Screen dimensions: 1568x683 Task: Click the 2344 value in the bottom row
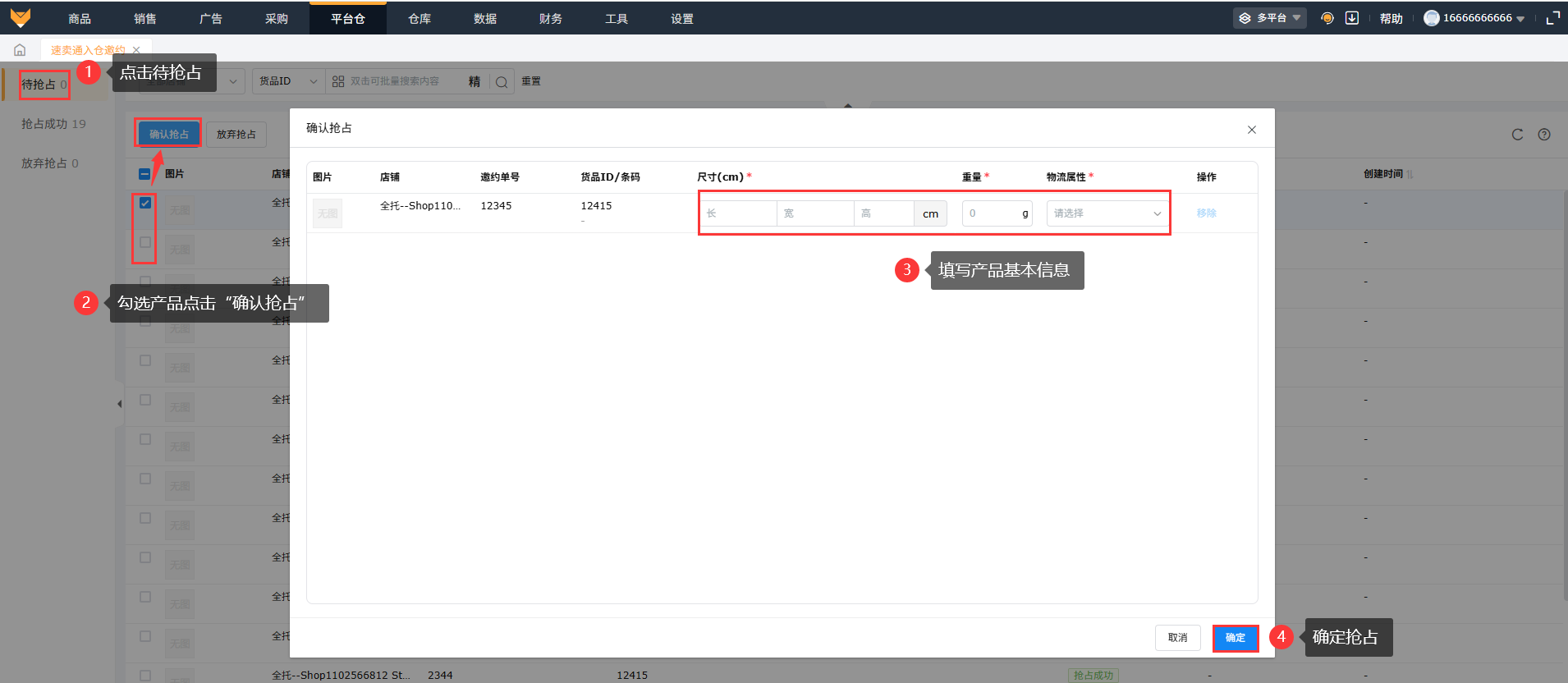(x=440, y=676)
